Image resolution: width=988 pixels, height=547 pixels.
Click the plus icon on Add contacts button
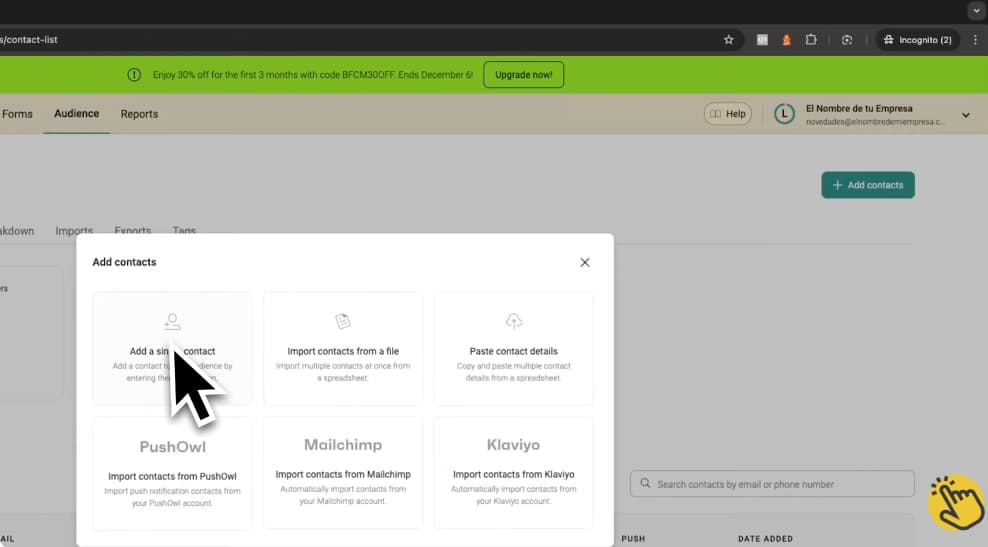click(837, 185)
